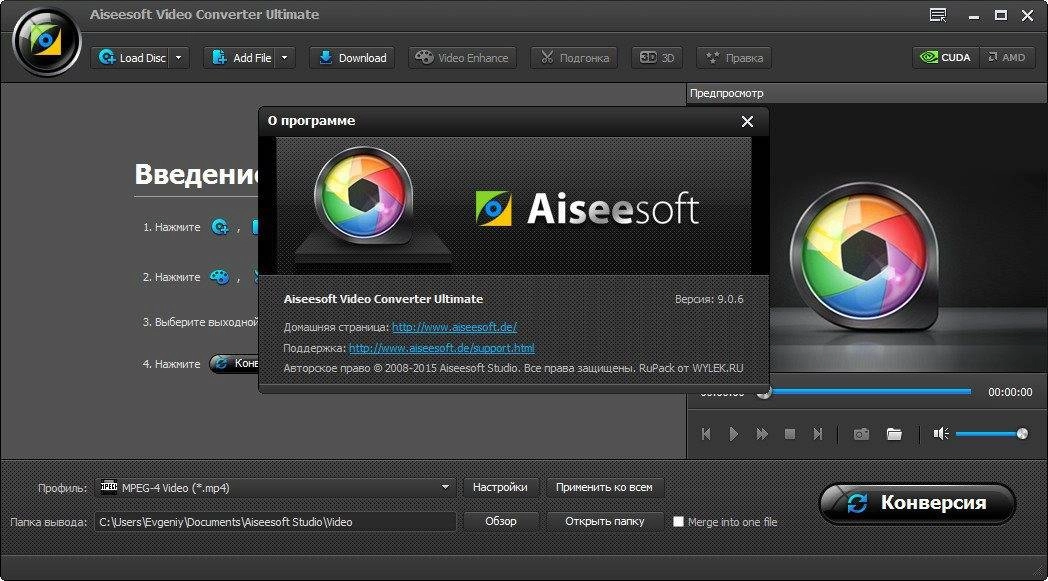
Task: Open the Профиль MPEG-4 Video dropdown
Action: 275,487
